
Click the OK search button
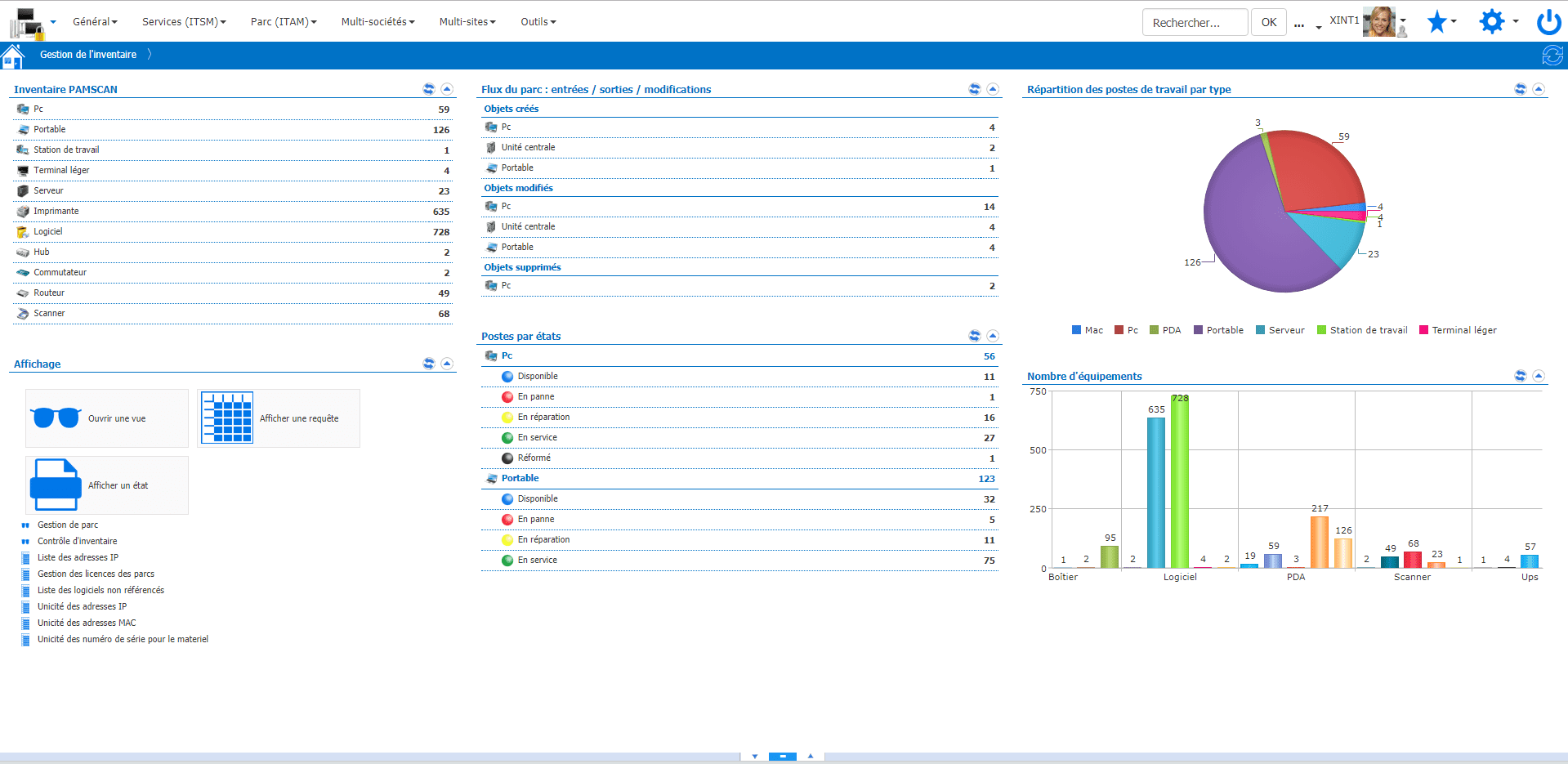pyautogui.click(x=1269, y=22)
